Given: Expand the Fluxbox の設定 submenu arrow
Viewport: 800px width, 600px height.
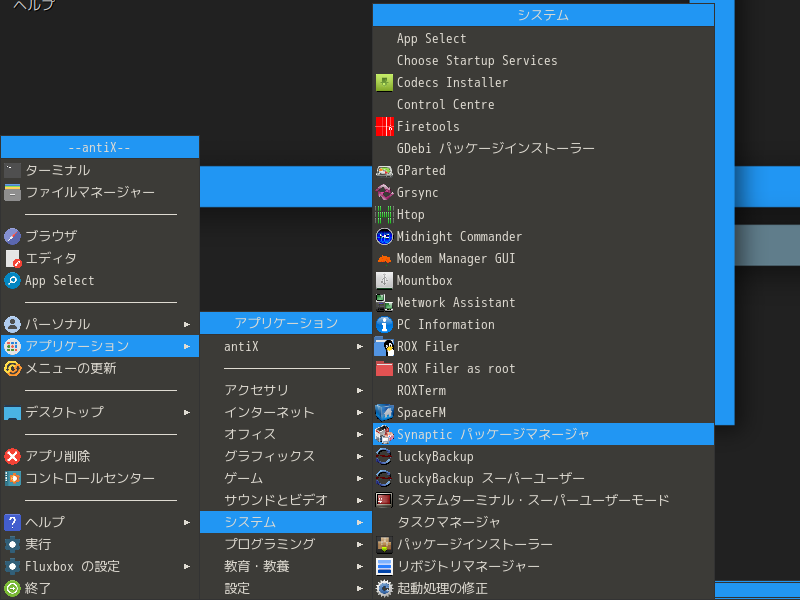Looking at the screenshot, I should (187, 566).
